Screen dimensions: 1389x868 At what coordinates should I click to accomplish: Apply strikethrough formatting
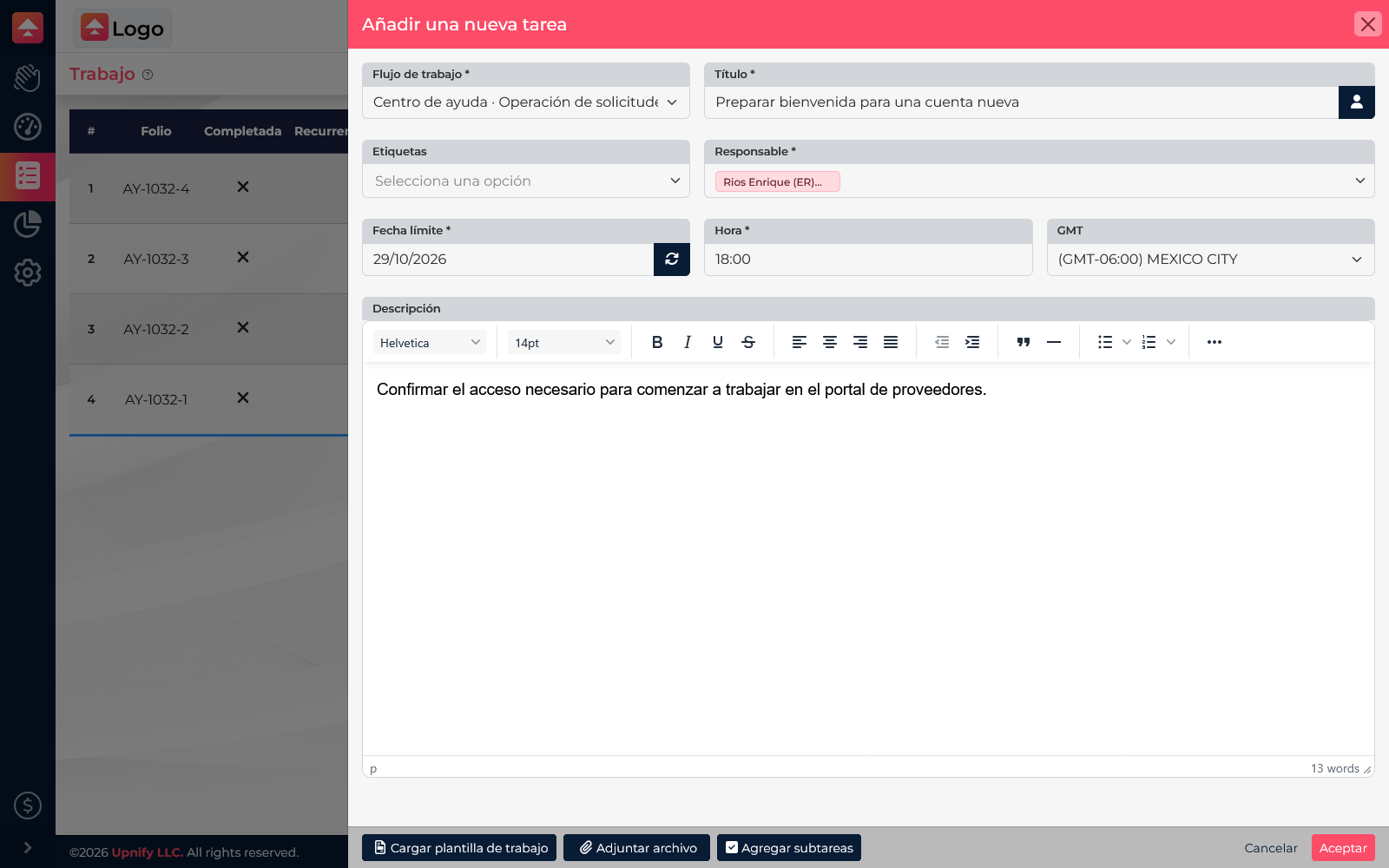click(x=748, y=342)
